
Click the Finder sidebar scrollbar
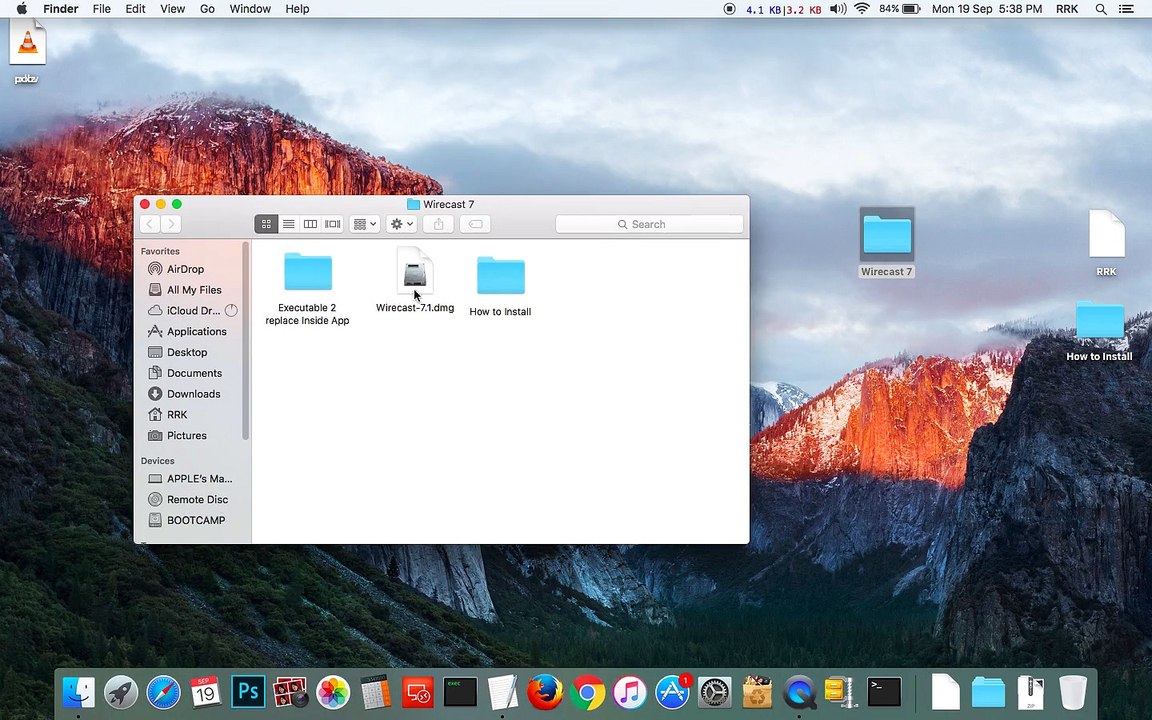pyautogui.click(x=245, y=341)
